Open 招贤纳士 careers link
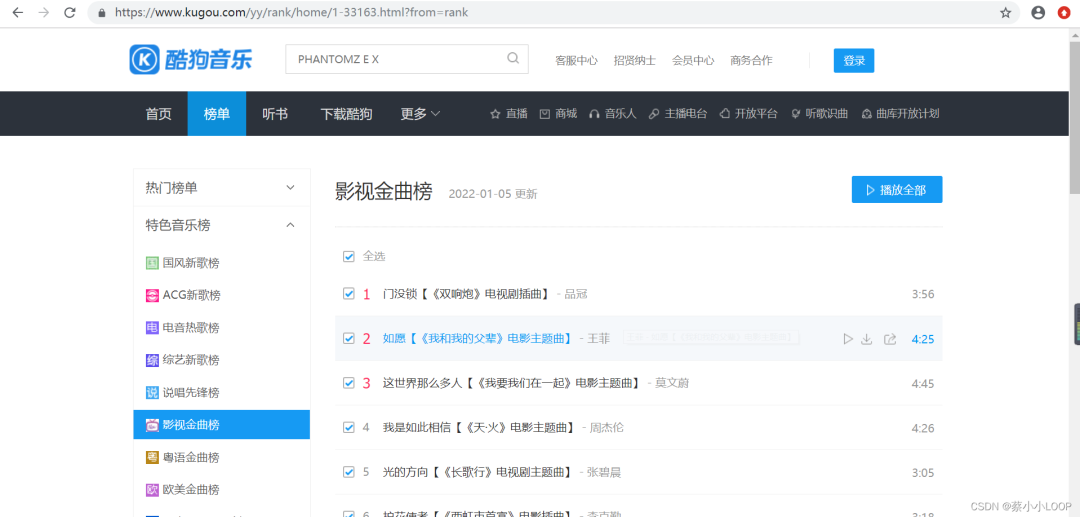 pyautogui.click(x=635, y=61)
